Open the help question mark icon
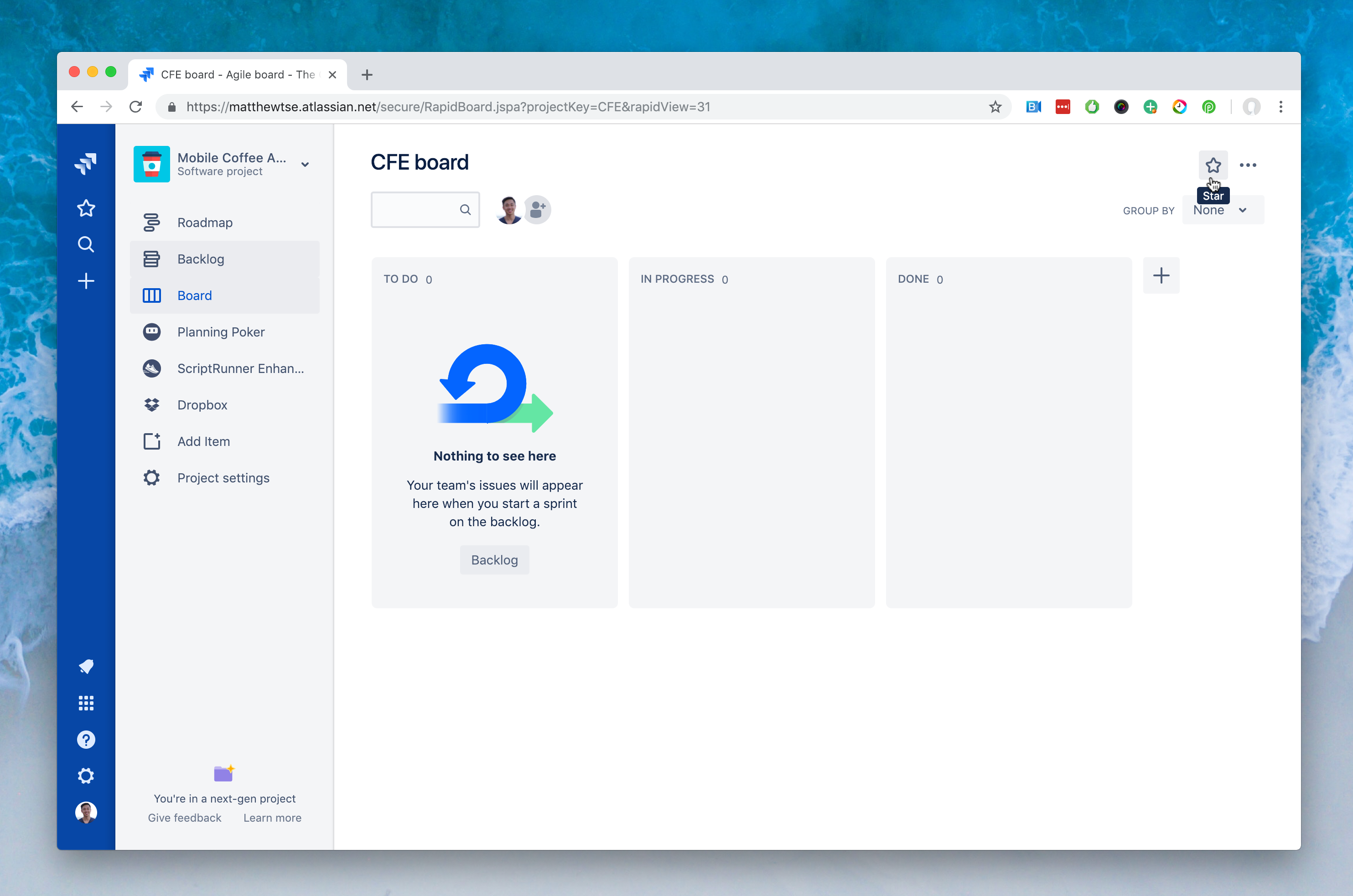The width and height of the screenshot is (1353, 896). 86,740
